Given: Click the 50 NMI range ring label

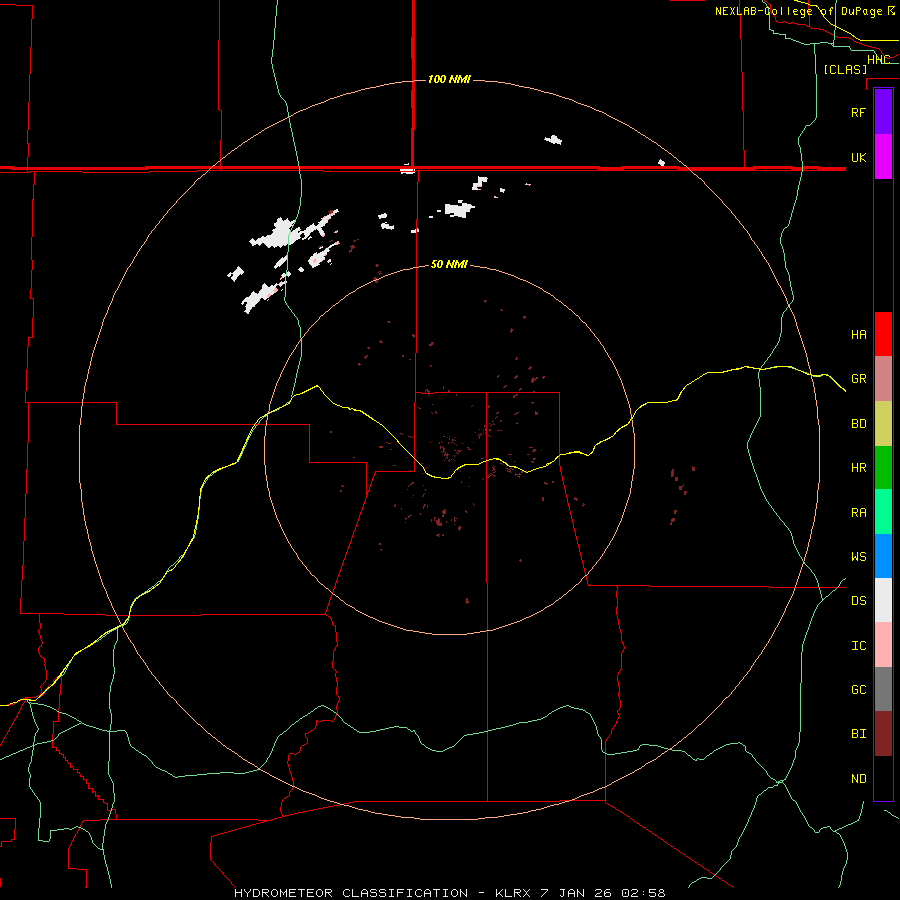Looking at the screenshot, I should [x=449, y=264].
